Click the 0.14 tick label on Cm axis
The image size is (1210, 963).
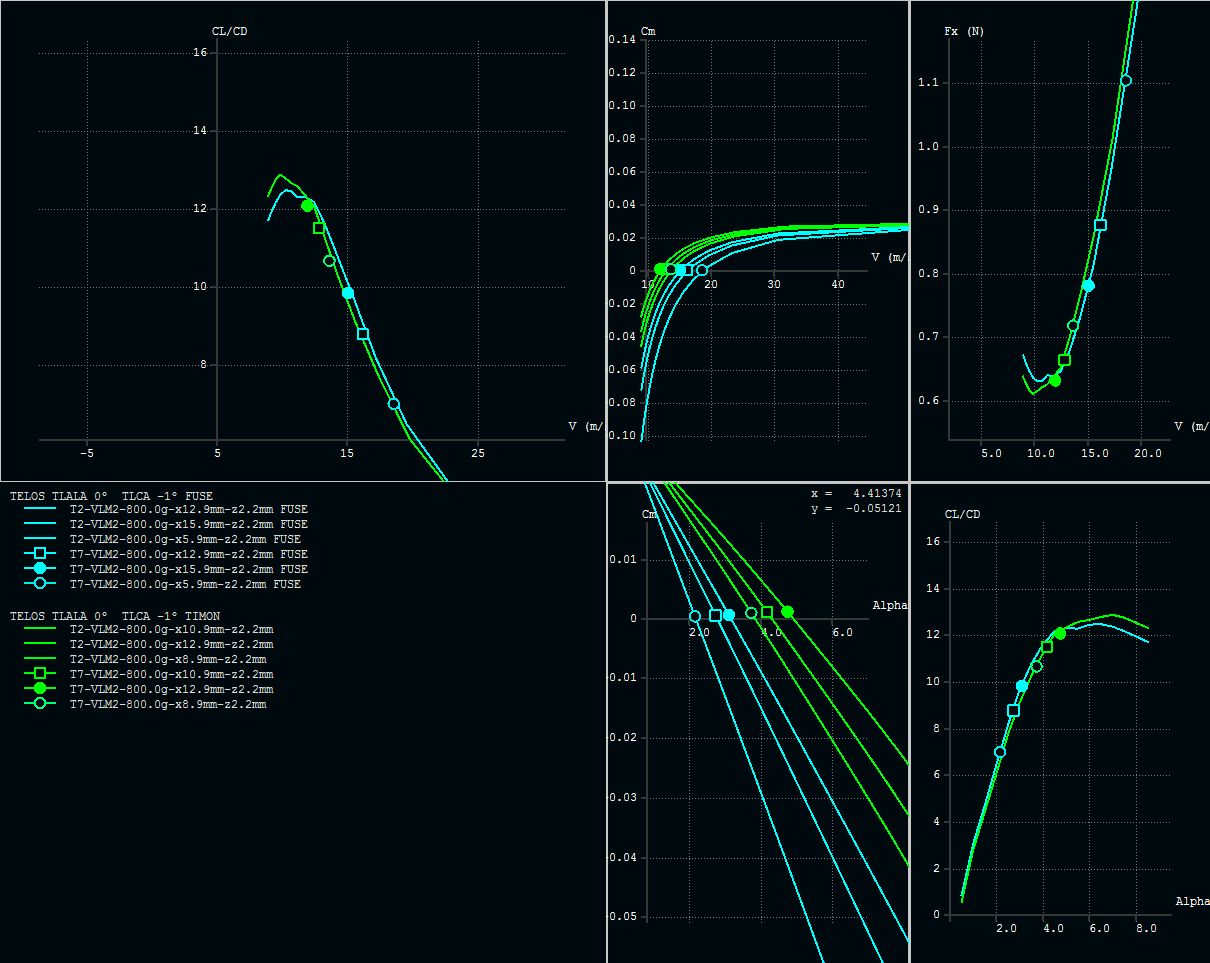click(622, 40)
